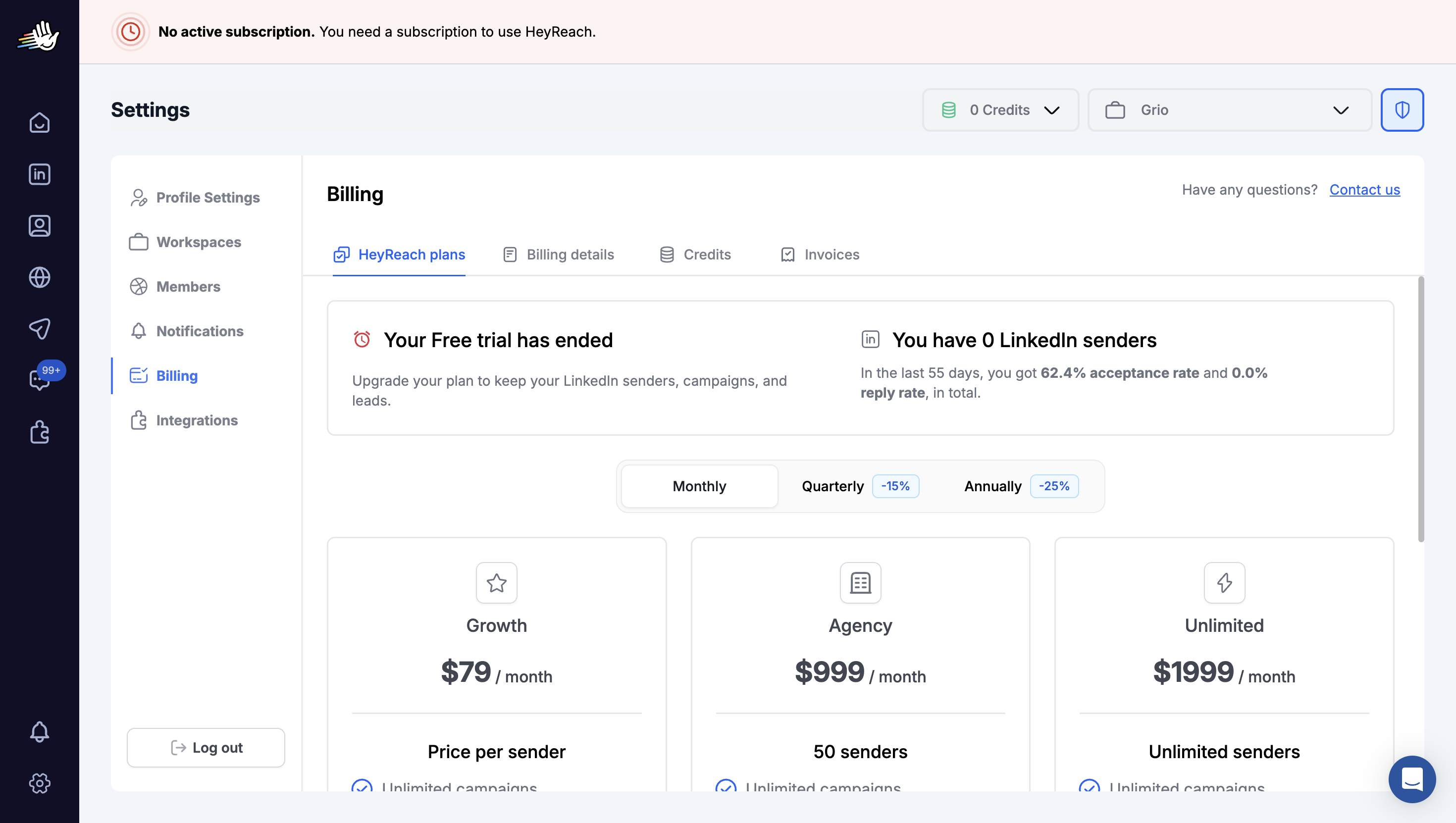1456x823 pixels.
Task: Click the 'Price per sender' text
Action: tap(496, 752)
